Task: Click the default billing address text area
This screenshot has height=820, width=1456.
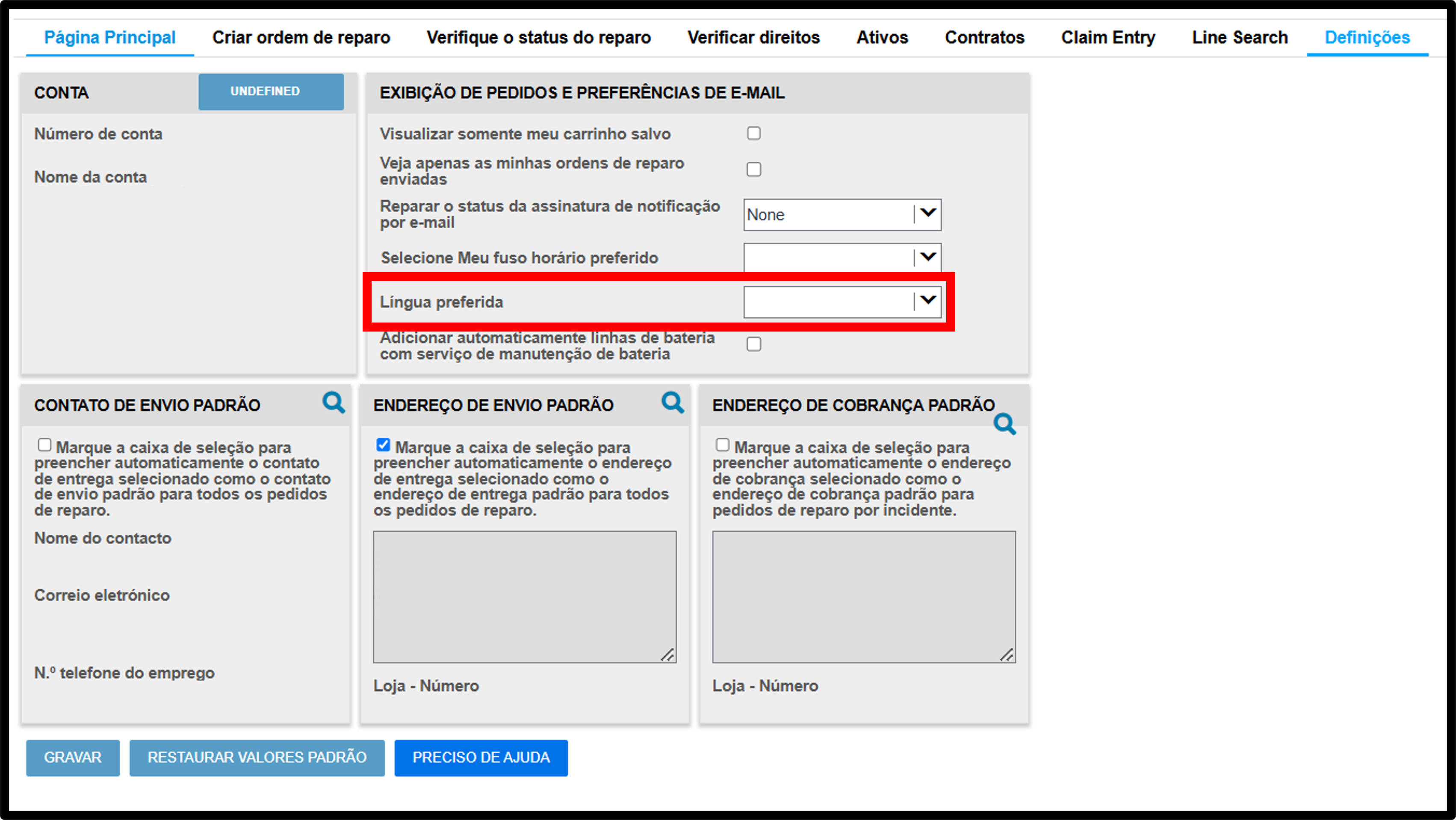Action: coord(864,597)
